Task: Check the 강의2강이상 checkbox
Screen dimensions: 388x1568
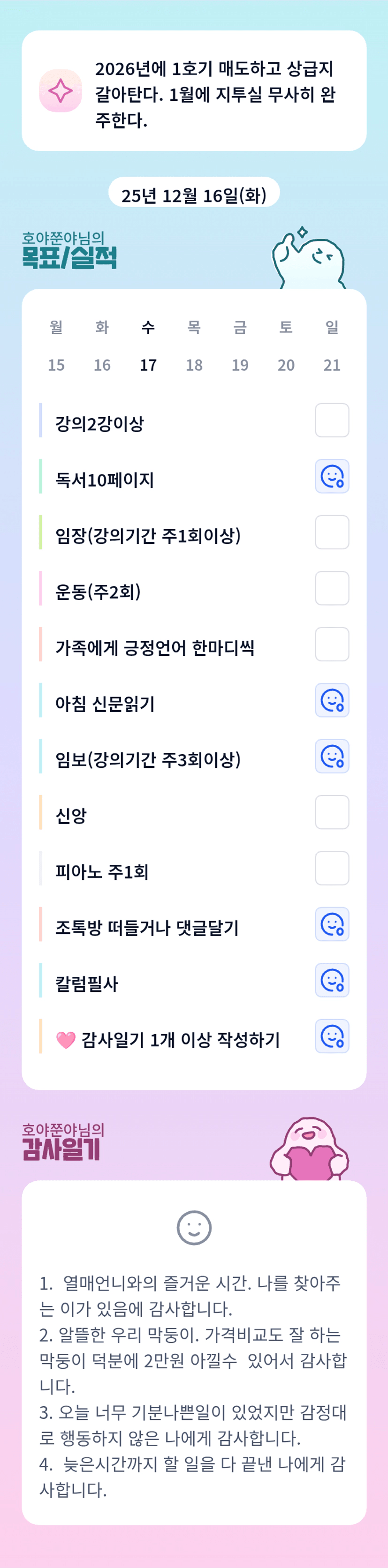Action: click(332, 420)
